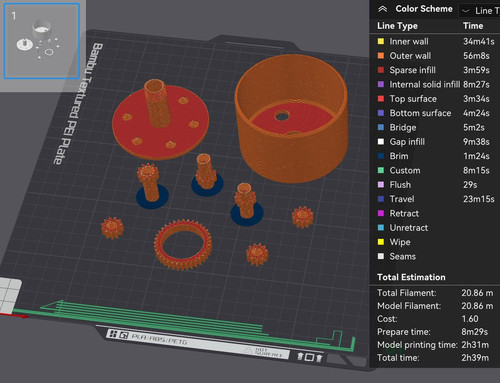Open the Line Type color scheme dropdown
The width and height of the screenshot is (500, 383).
pyautogui.click(x=479, y=11)
